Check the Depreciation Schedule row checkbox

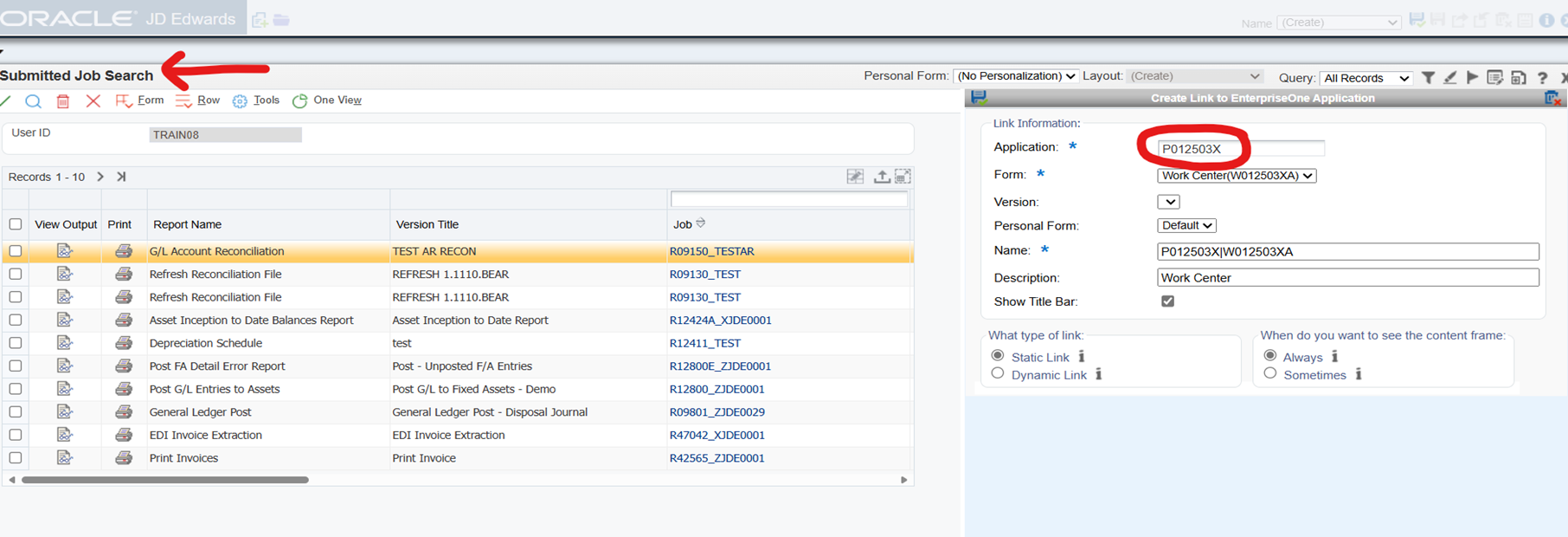[16, 343]
